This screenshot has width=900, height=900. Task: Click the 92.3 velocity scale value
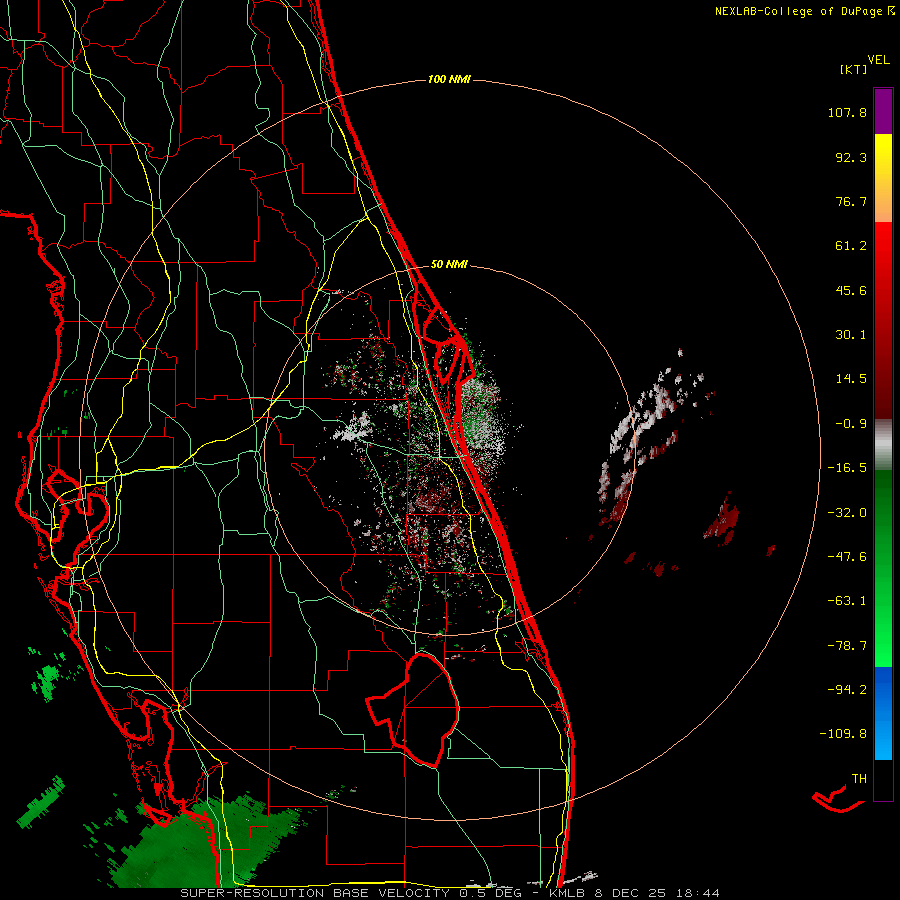click(851, 157)
